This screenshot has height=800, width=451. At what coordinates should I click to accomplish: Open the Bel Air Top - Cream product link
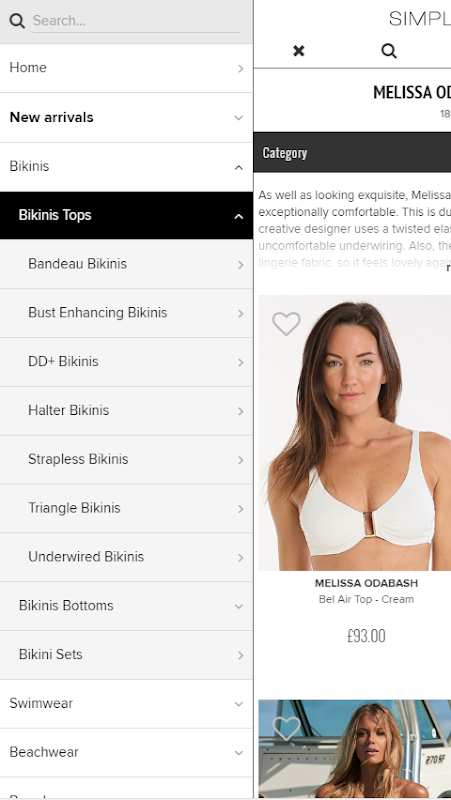[x=366, y=599]
